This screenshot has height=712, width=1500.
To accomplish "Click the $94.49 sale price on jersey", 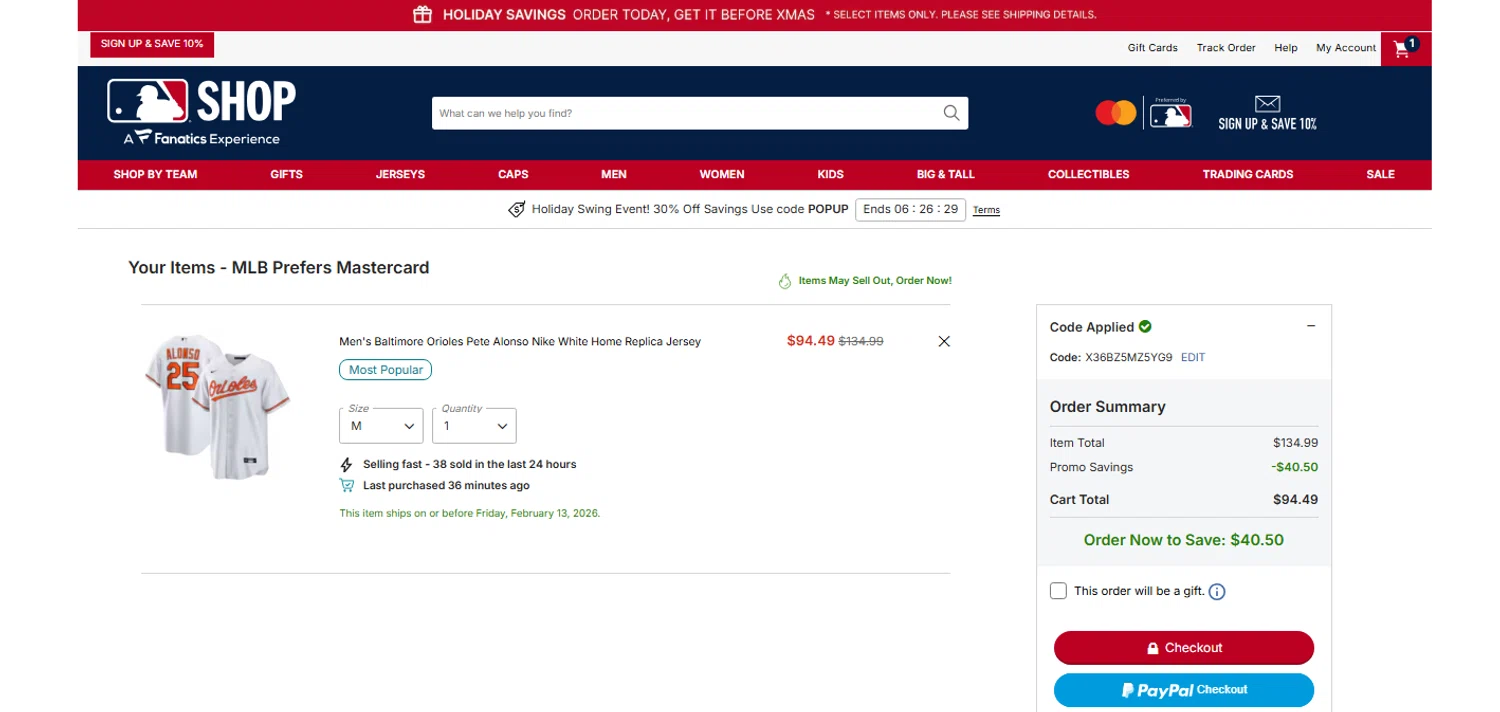I will (811, 341).
